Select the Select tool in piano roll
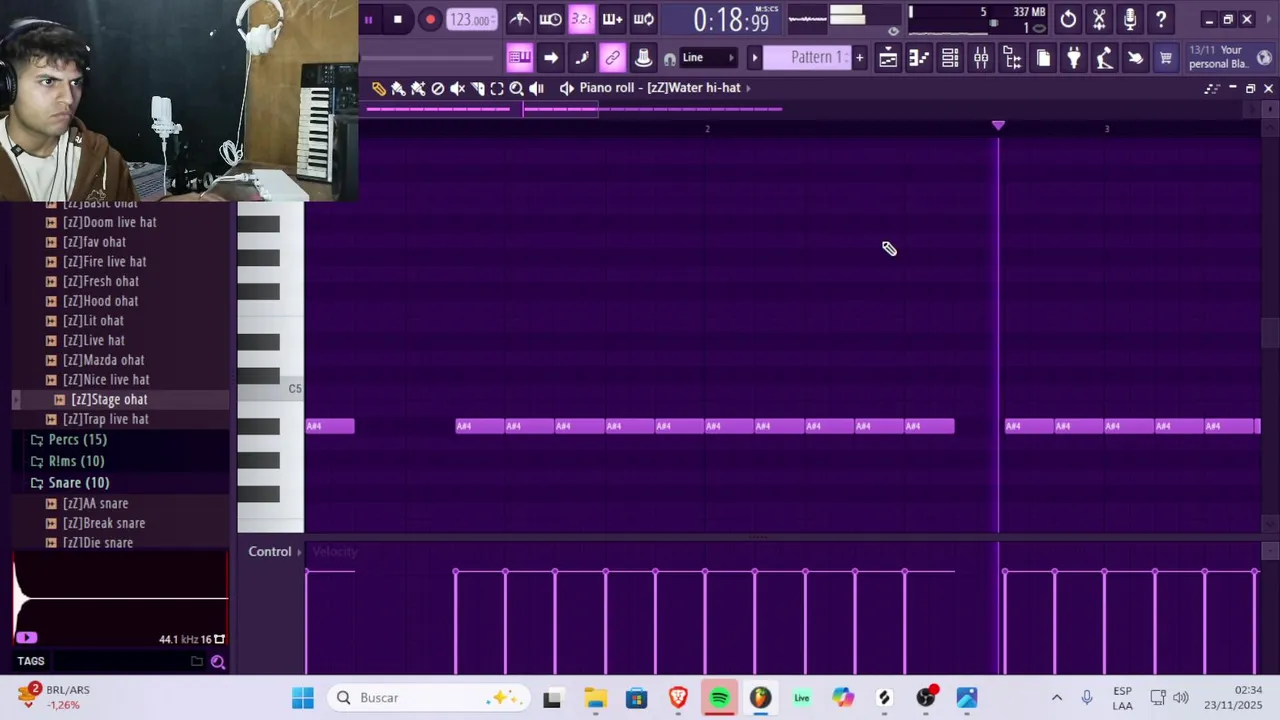 (x=497, y=88)
